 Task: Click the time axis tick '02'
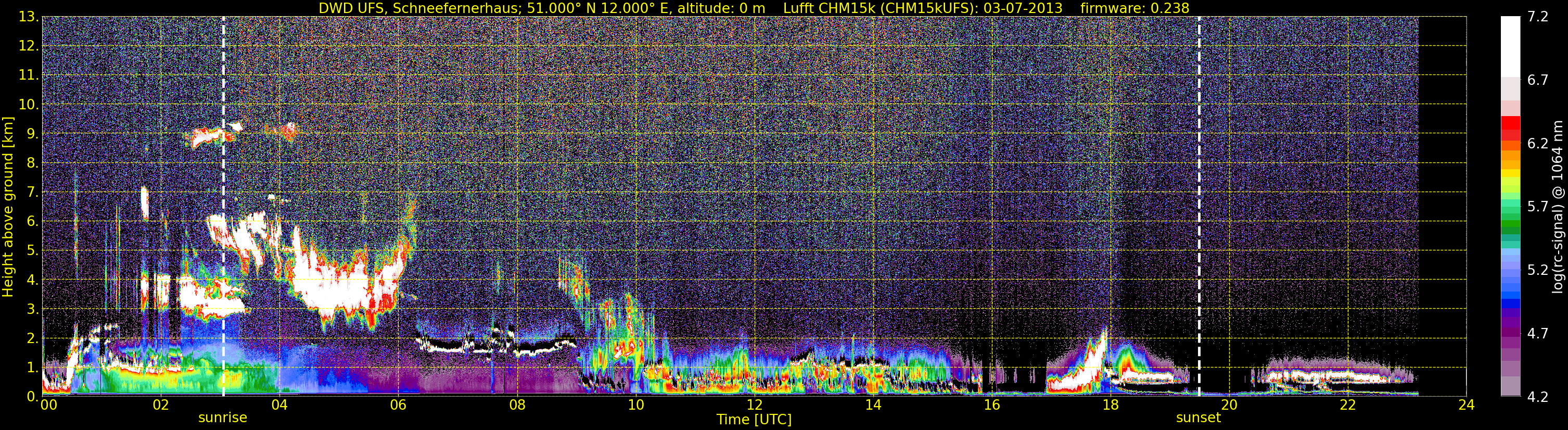tap(161, 405)
